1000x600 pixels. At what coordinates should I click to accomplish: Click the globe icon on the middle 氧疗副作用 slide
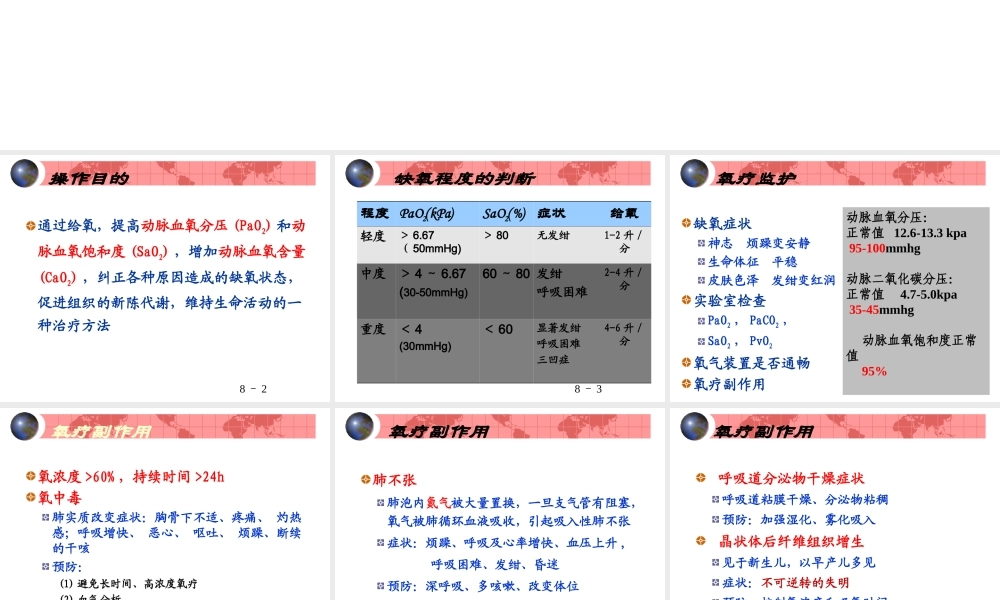point(359,426)
